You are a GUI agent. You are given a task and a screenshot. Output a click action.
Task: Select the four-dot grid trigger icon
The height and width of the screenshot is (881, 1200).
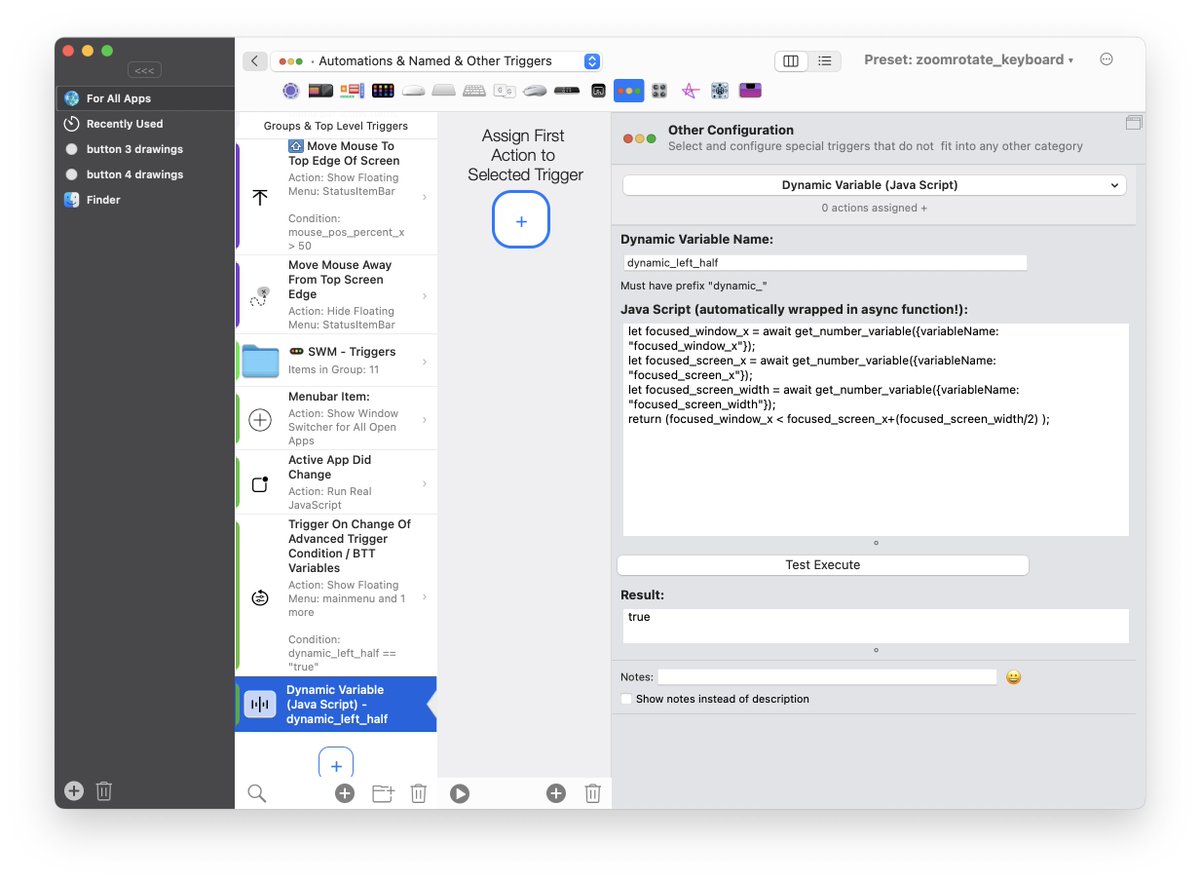coord(659,91)
